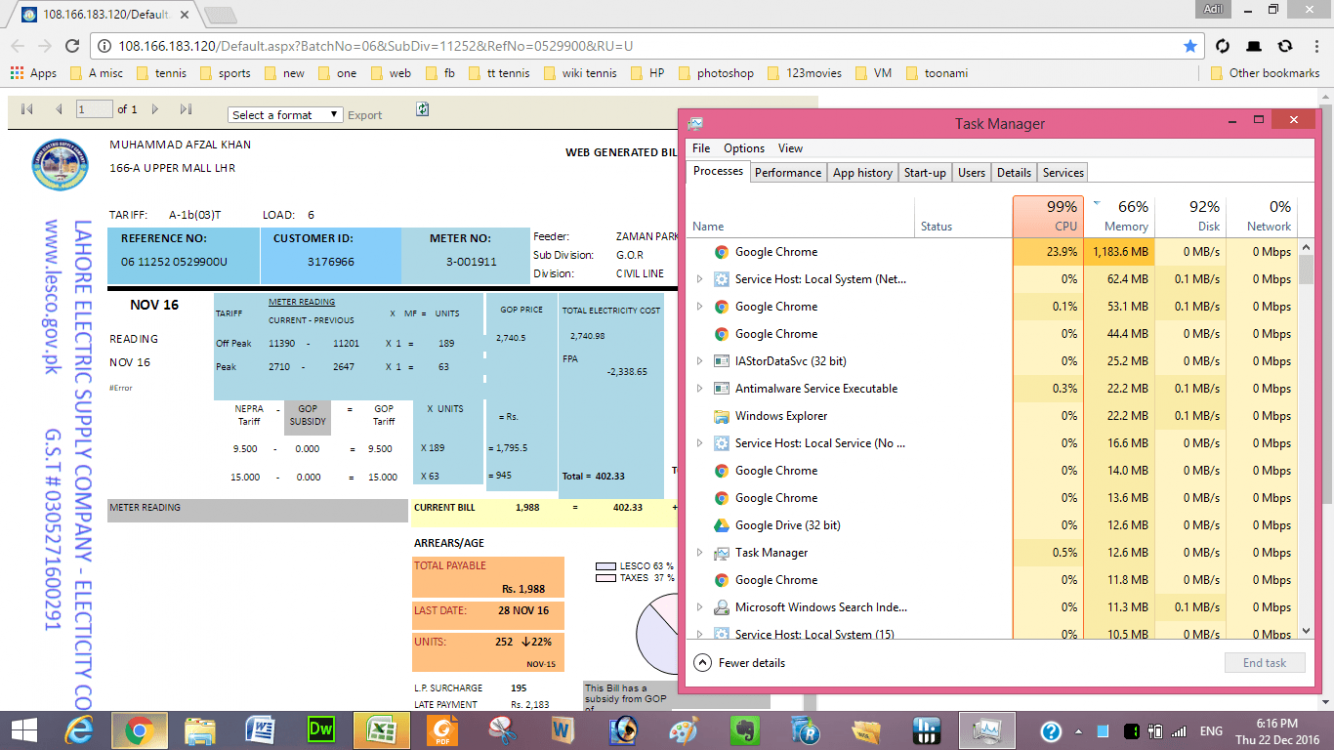Viewport: 1334px width, 750px height.
Task: Select Google Chrome 1,183.6 MB process
Action: [992, 252]
